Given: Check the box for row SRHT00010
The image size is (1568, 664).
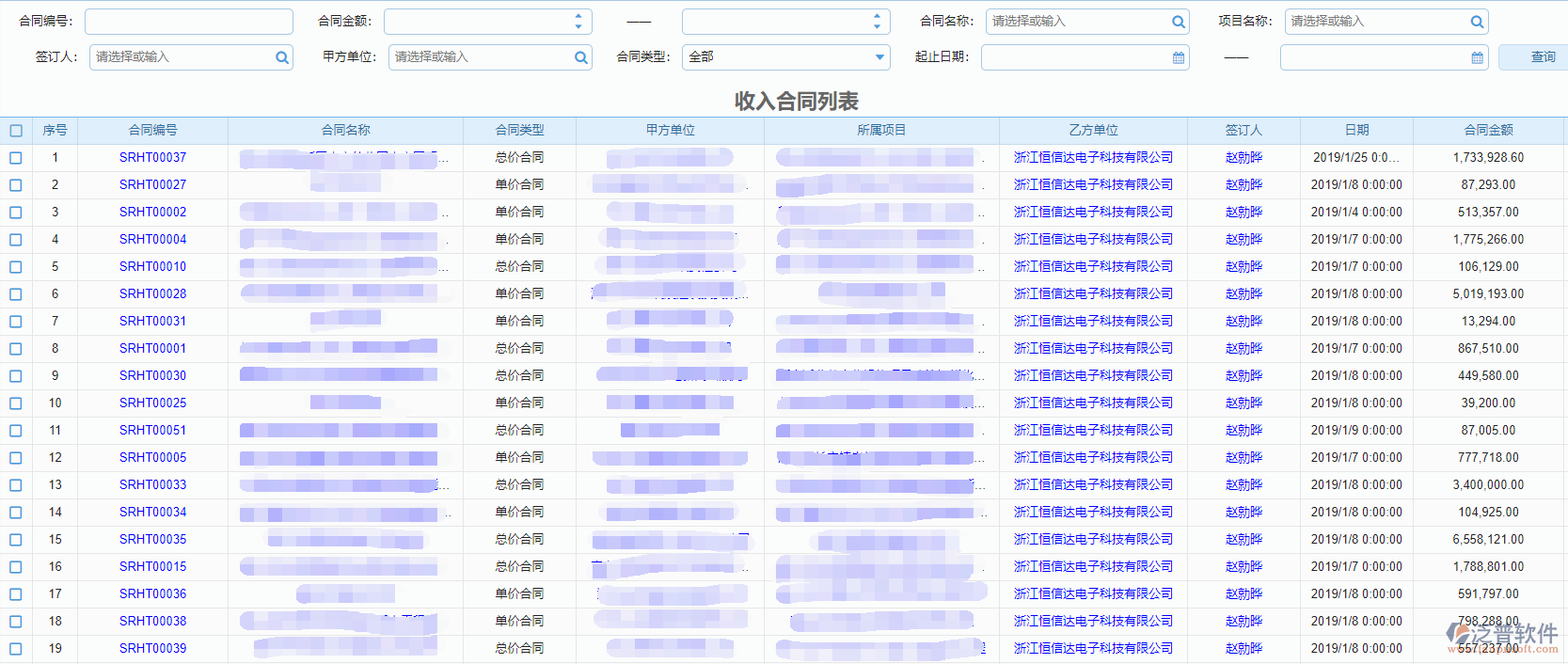Looking at the screenshot, I should coord(16,267).
